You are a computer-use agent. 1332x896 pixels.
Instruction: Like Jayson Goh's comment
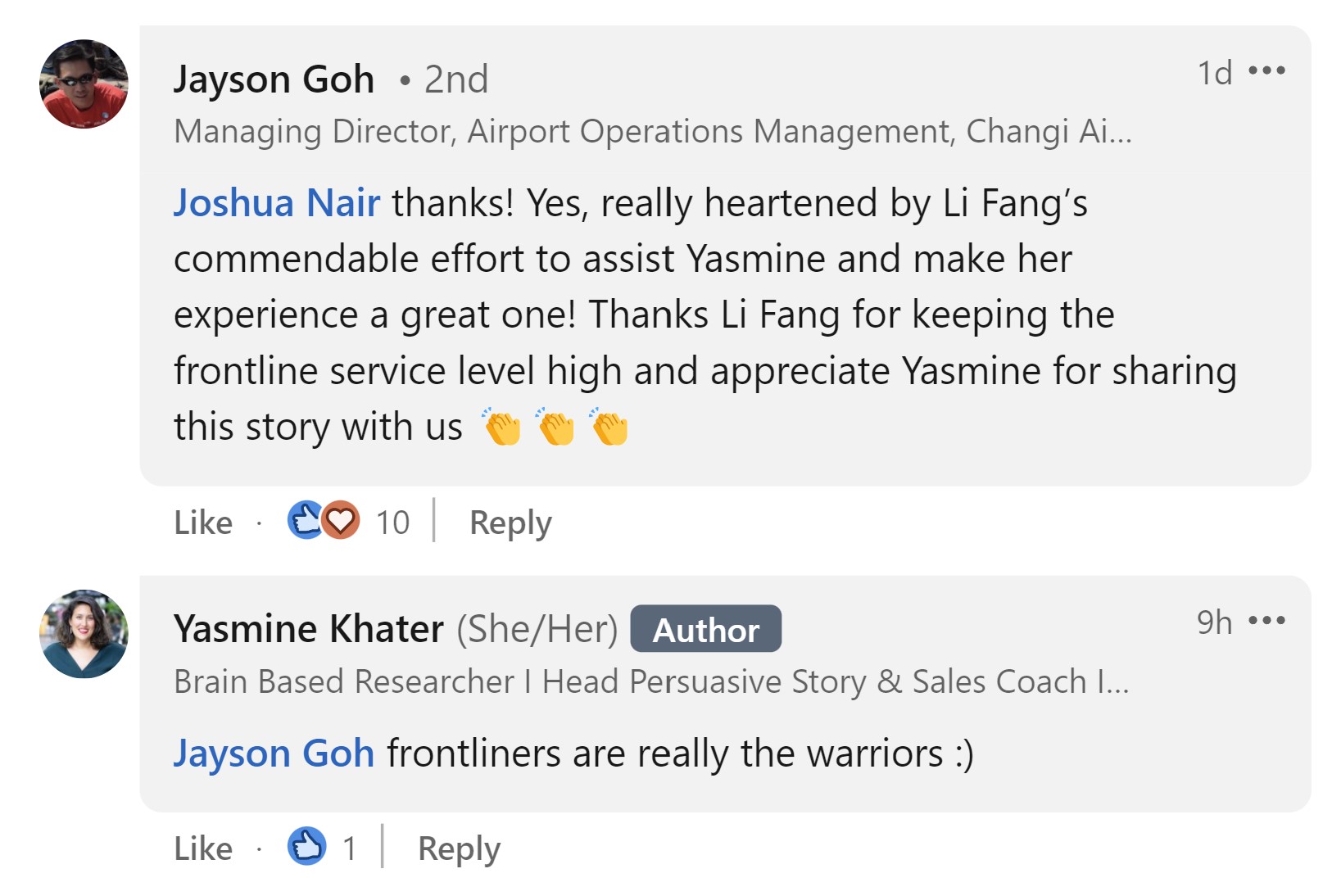203,523
